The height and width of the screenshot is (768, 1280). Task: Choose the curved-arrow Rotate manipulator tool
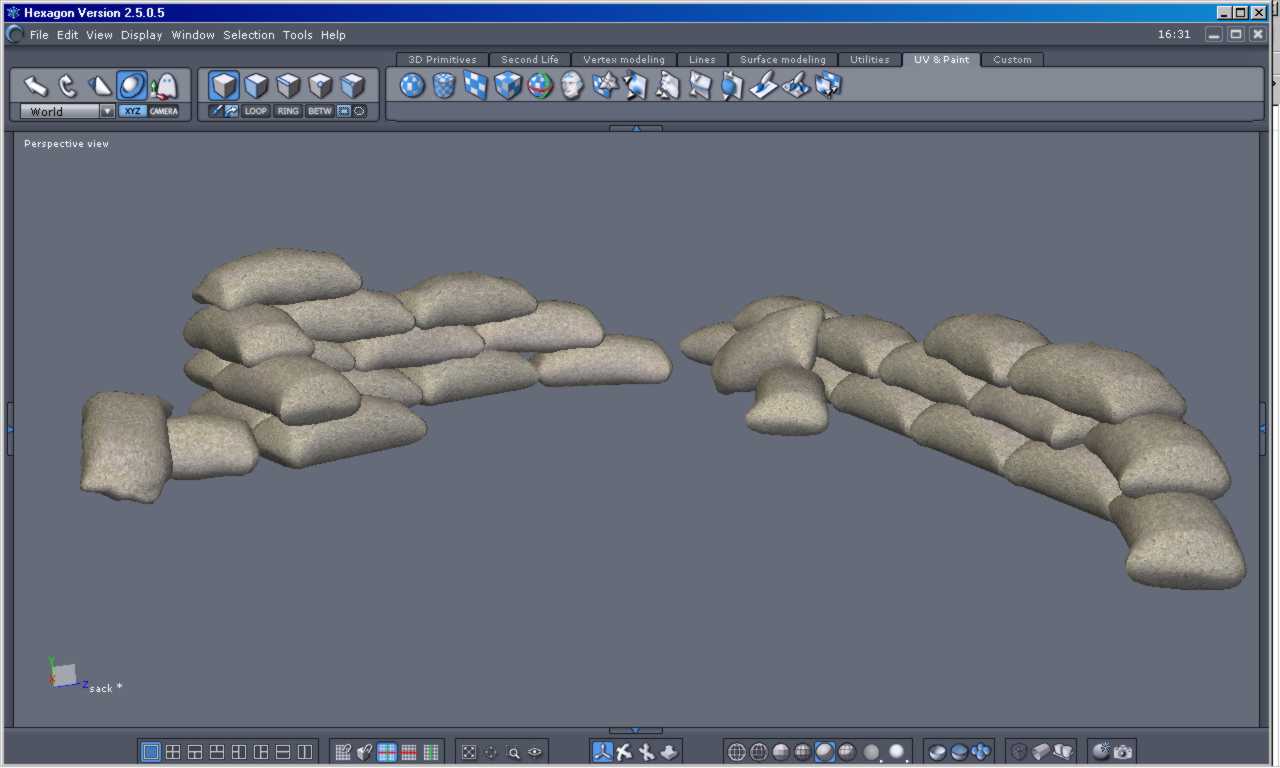[x=68, y=86]
